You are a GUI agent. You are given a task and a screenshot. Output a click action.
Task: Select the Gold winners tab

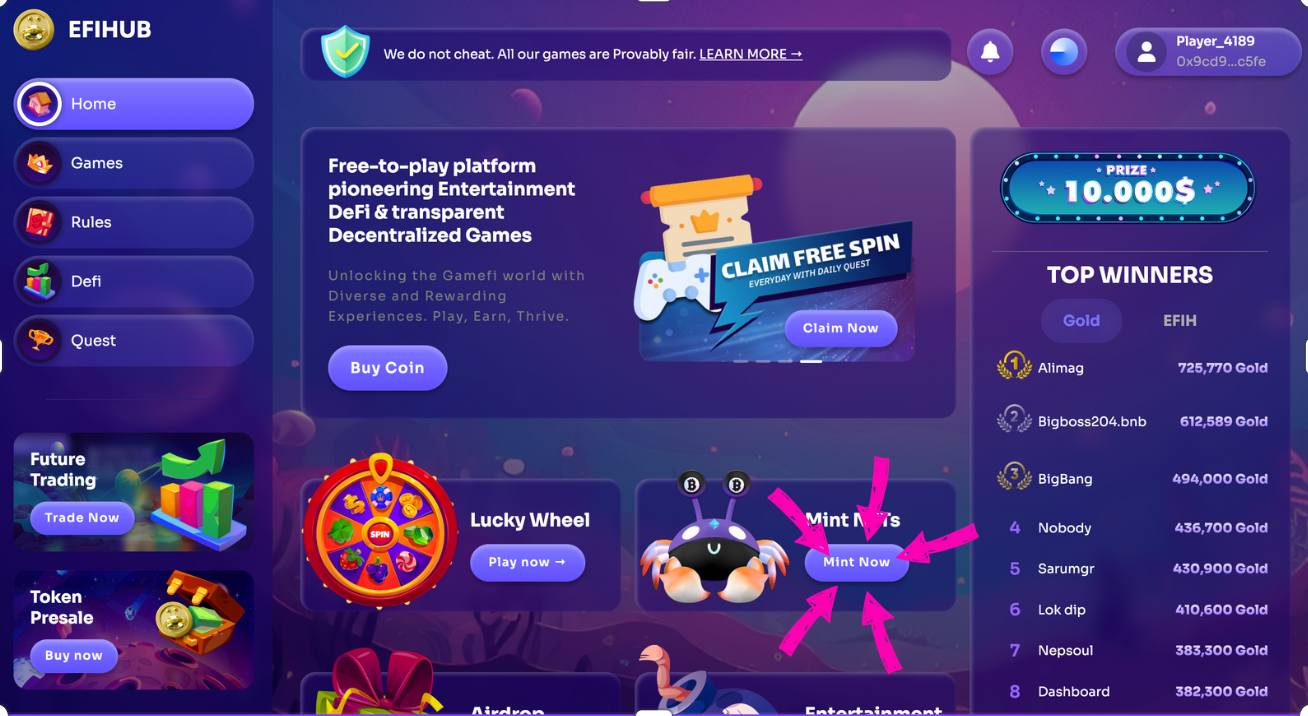pos(1081,321)
